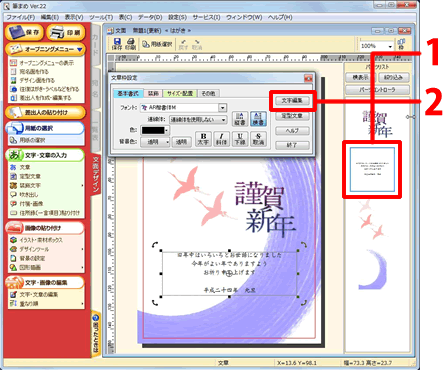This screenshot has height=370, width=443.
Task: Click the 印刷 print button in sidebar
Action: [66, 32]
